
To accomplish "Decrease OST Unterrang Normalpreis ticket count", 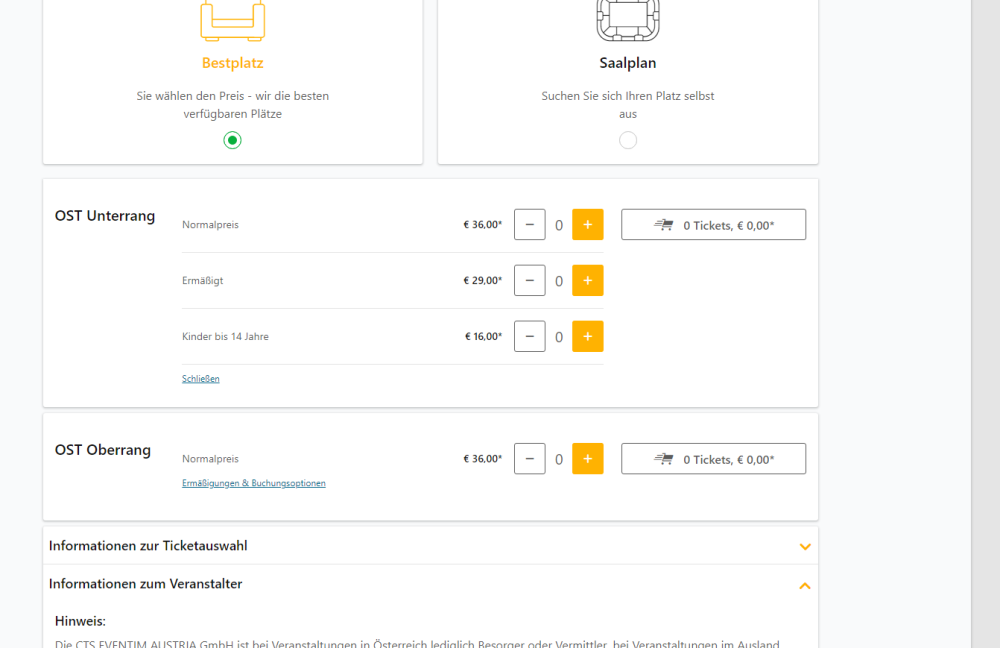I will coord(529,225).
